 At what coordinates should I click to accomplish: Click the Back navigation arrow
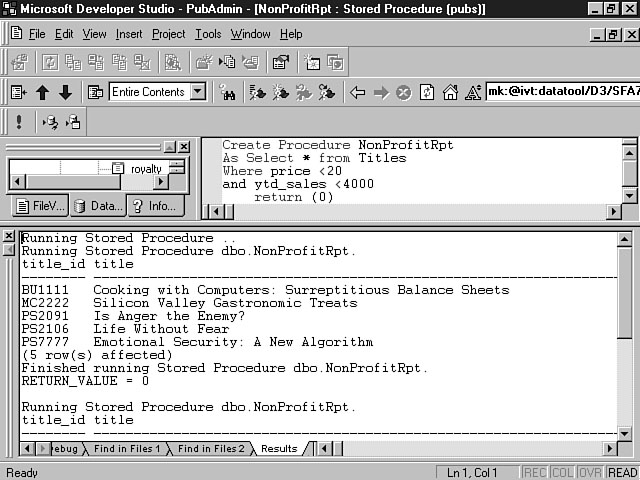(x=358, y=92)
